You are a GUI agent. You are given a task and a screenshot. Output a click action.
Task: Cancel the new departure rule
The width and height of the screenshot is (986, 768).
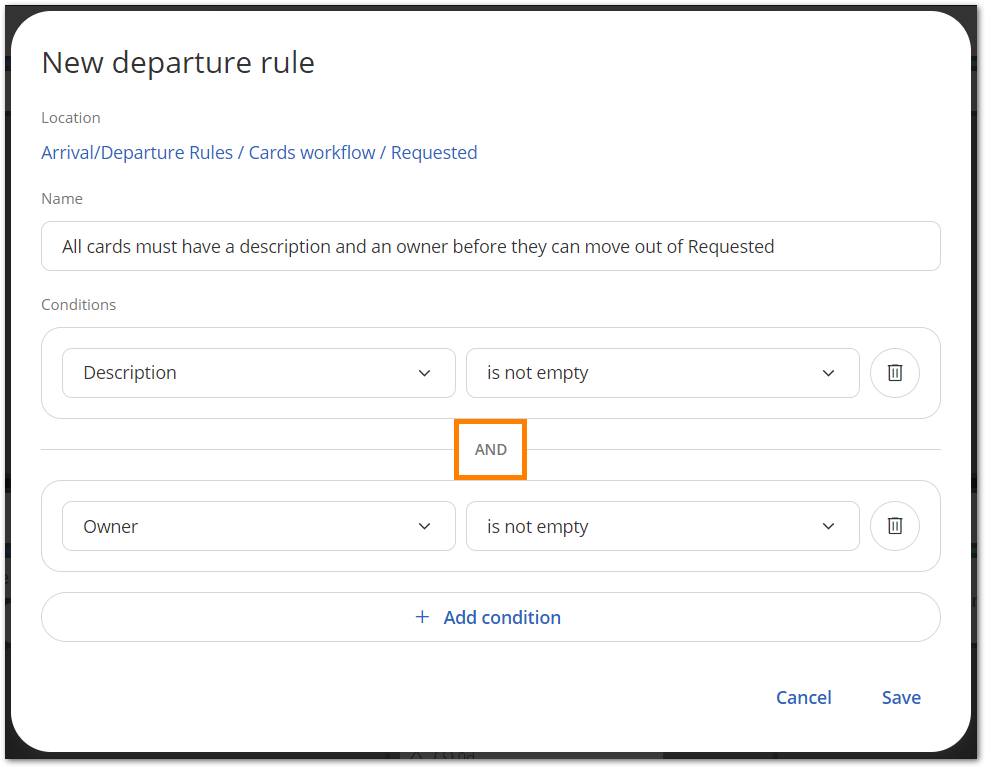[x=804, y=697]
